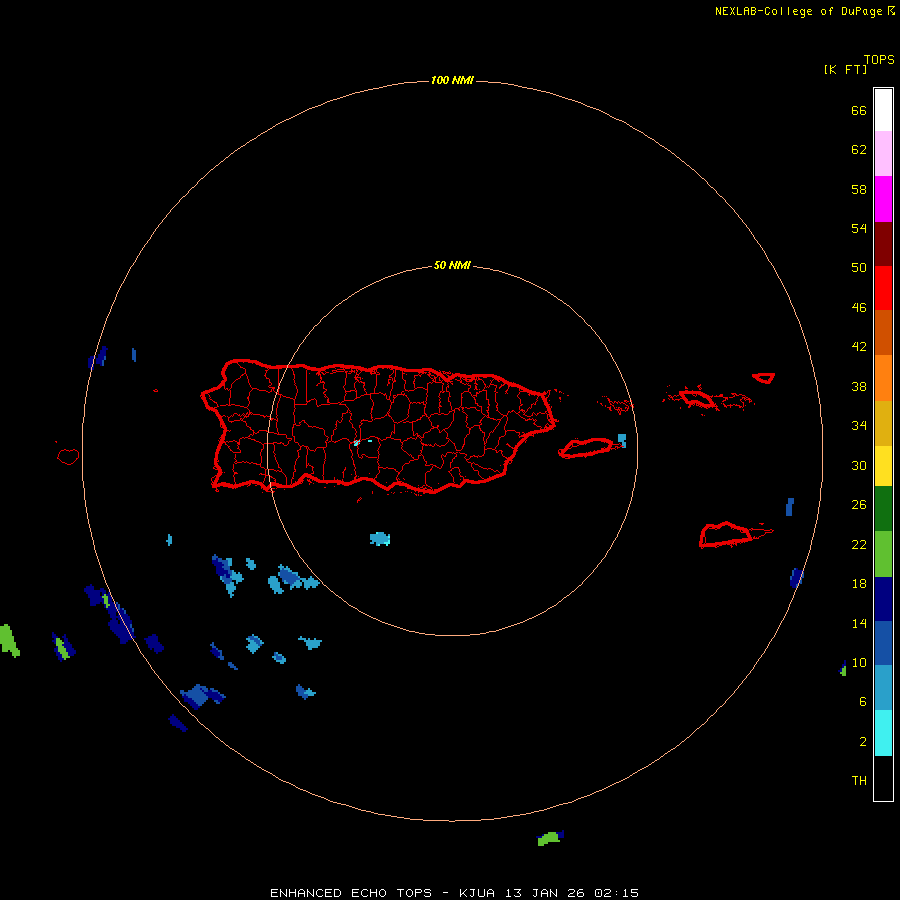Click the green echo below the 100 NMI ring
Image resolution: width=900 pixels, height=900 pixels.
click(549, 839)
